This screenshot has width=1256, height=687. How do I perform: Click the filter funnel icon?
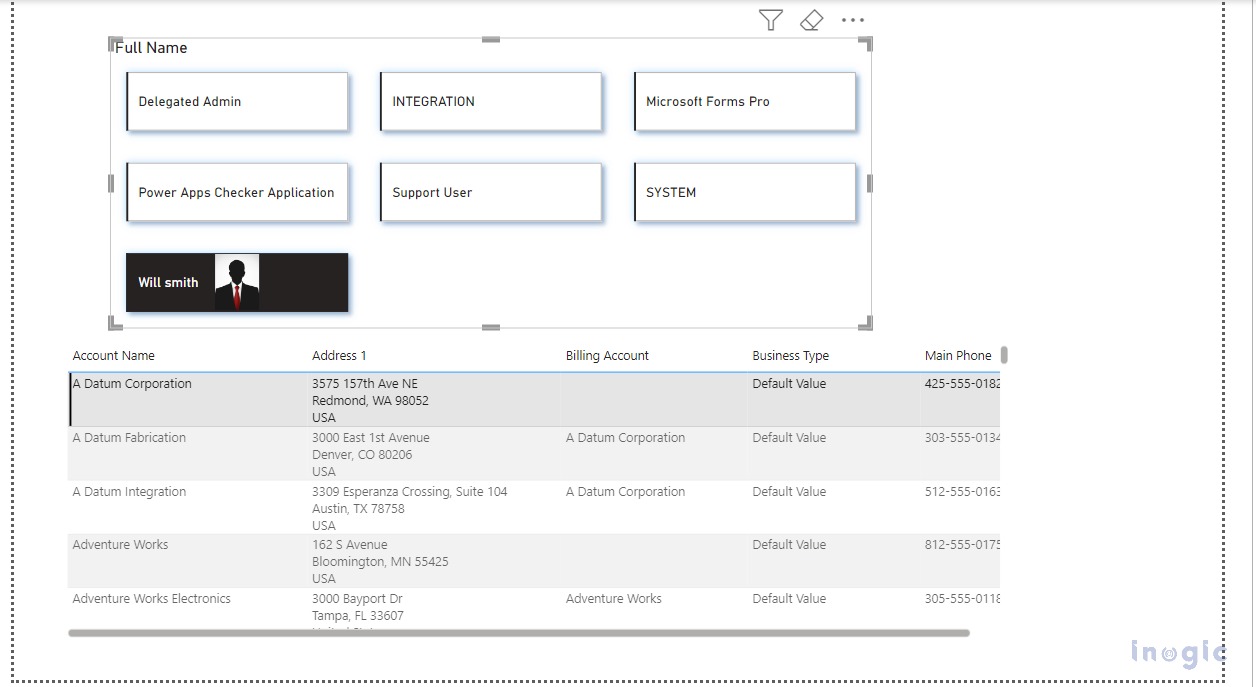[770, 20]
